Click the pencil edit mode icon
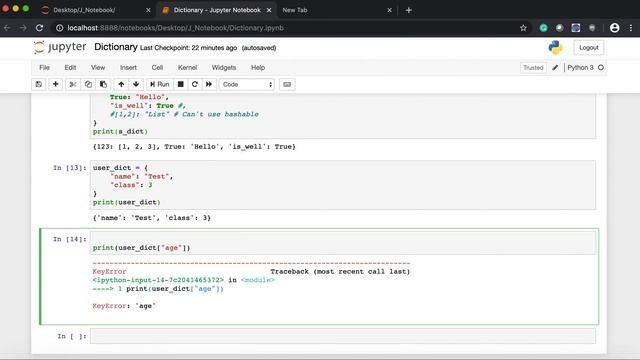The height and width of the screenshot is (360, 640). click(x=555, y=68)
